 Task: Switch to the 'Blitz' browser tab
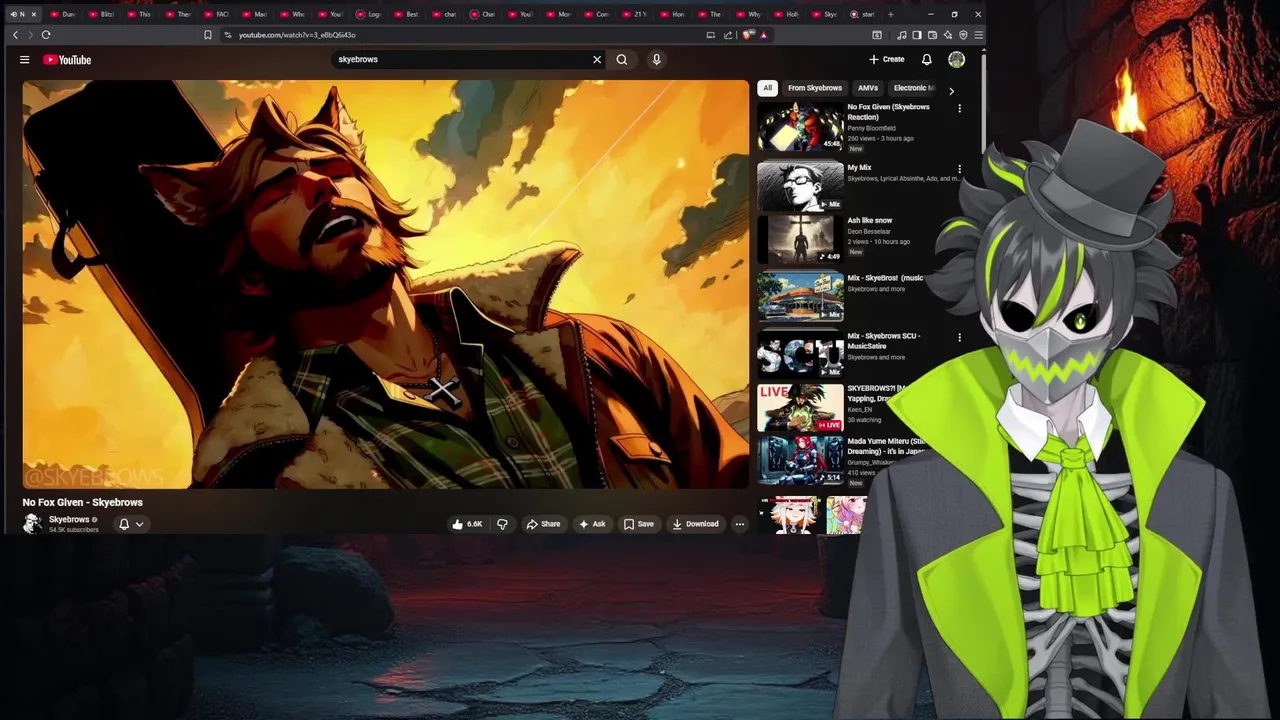[101, 14]
